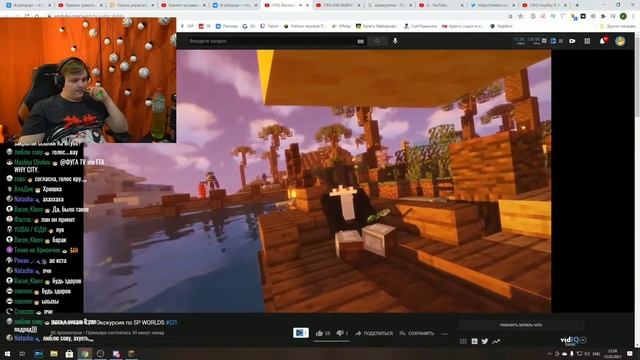Open a new browser tab with plus
Viewport: 640px width, 360px height.
tap(577, 5)
